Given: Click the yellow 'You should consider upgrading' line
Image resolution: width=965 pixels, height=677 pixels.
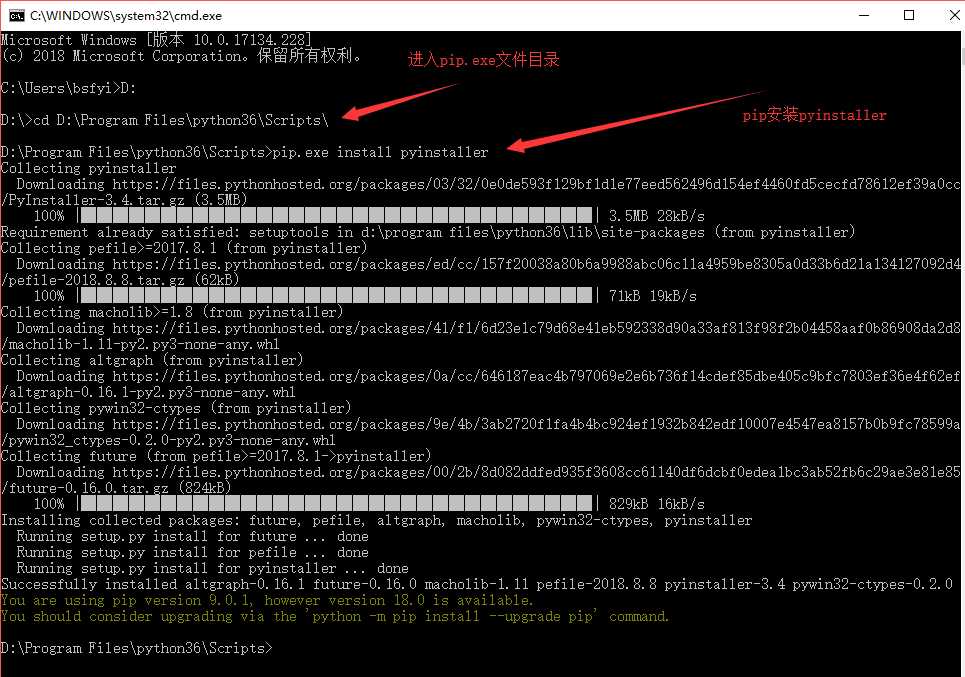Looking at the screenshot, I should click(x=334, y=616).
